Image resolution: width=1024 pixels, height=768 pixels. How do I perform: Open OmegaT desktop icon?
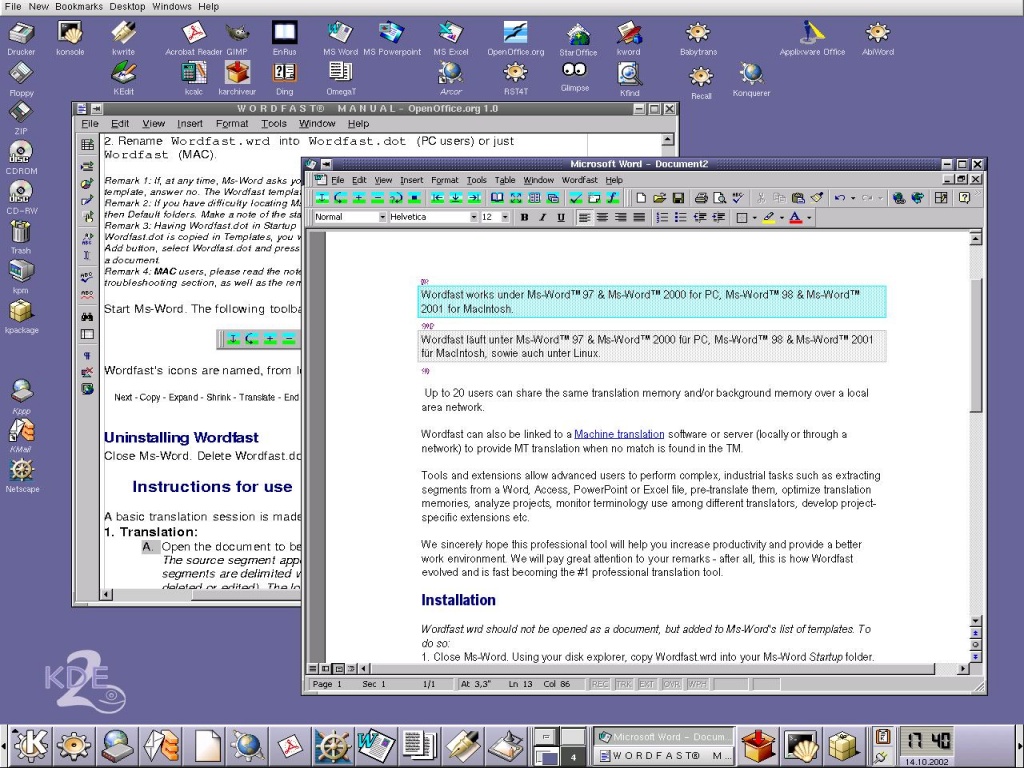coord(340,78)
